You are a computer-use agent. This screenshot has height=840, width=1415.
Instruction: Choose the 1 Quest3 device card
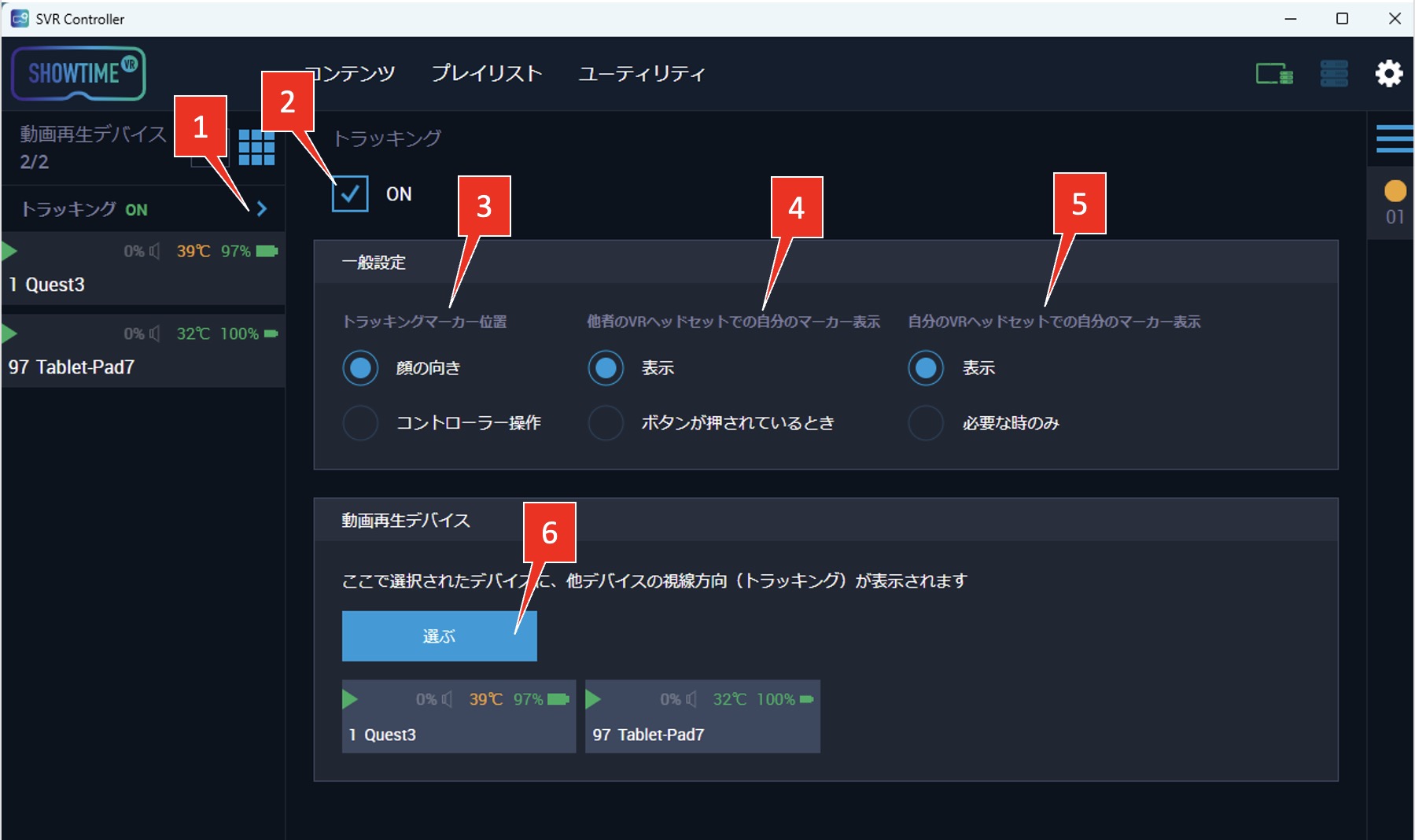click(x=459, y=717)
